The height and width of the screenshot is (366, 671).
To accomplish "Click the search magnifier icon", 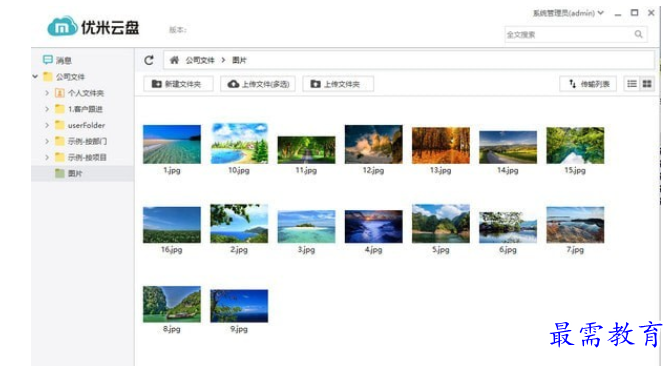I will pos(638,34).
